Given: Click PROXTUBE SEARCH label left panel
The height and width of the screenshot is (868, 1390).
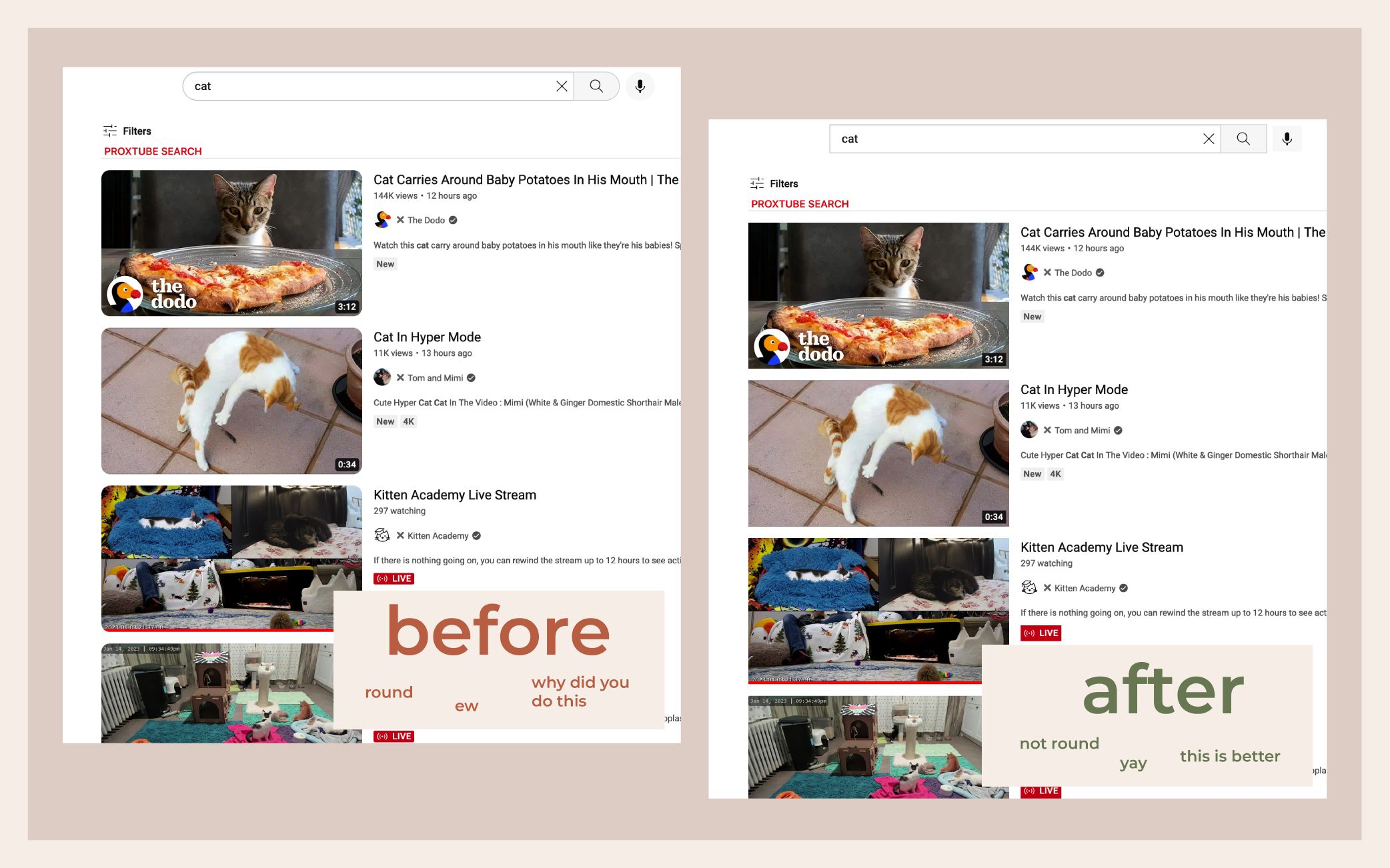Looking at the screenshot, I should (x=153, y=151).
